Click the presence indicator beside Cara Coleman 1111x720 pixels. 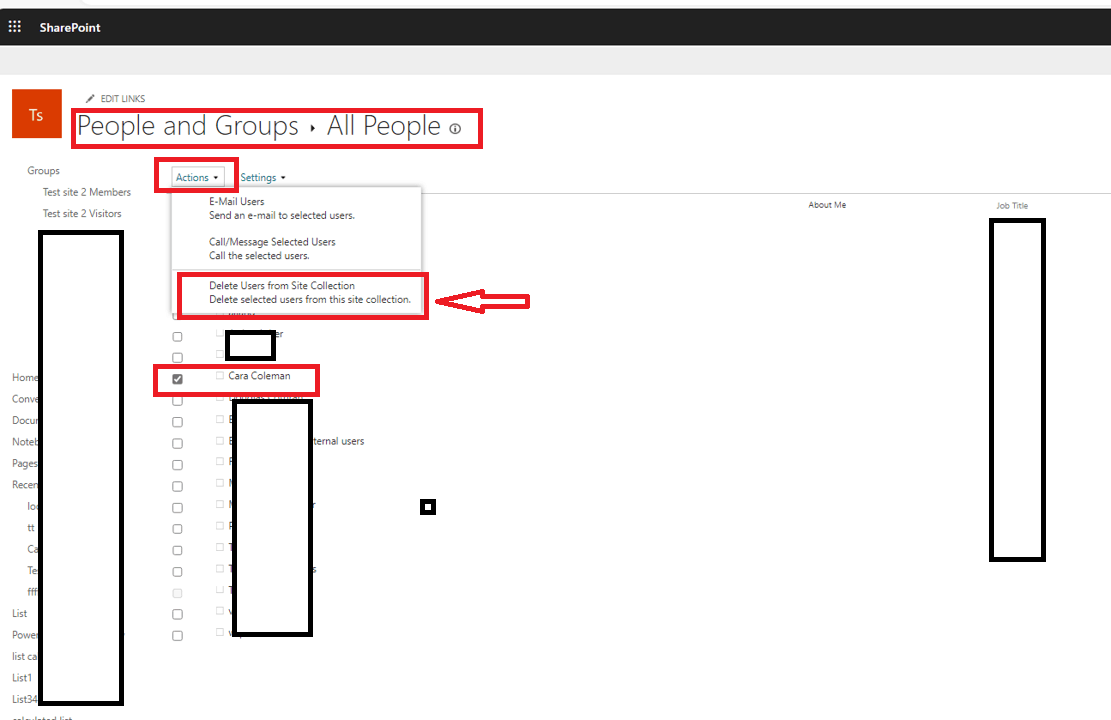[x=220, y=376]
